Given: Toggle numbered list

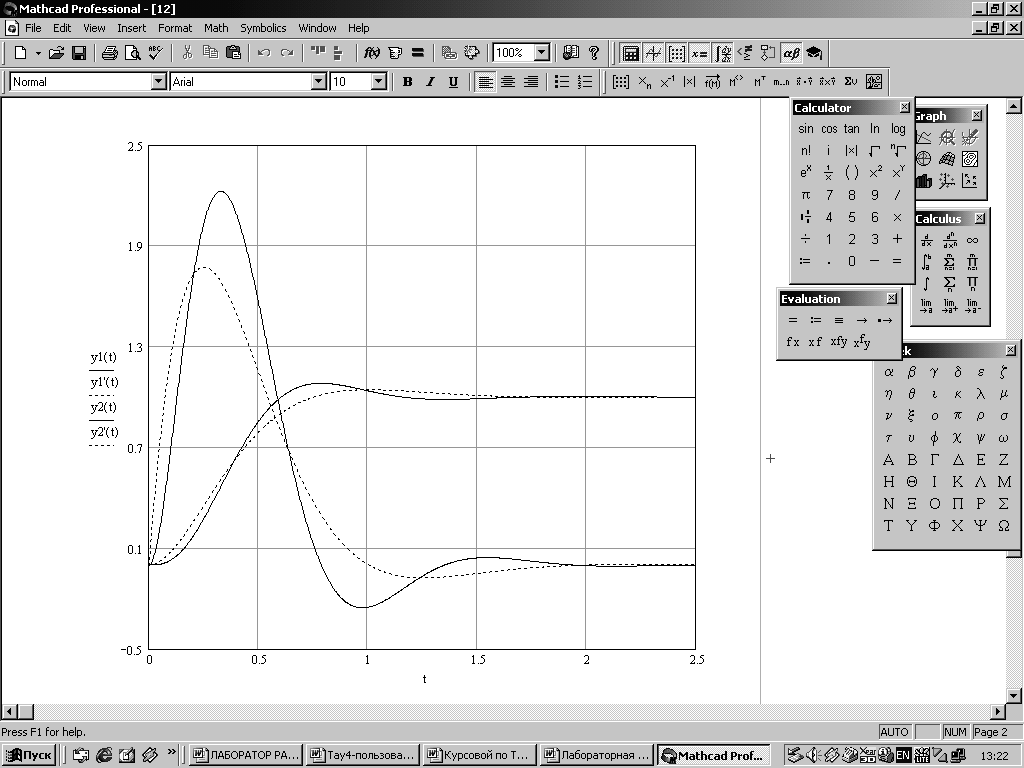Looking at the screenshot, I should click(585, 82).
